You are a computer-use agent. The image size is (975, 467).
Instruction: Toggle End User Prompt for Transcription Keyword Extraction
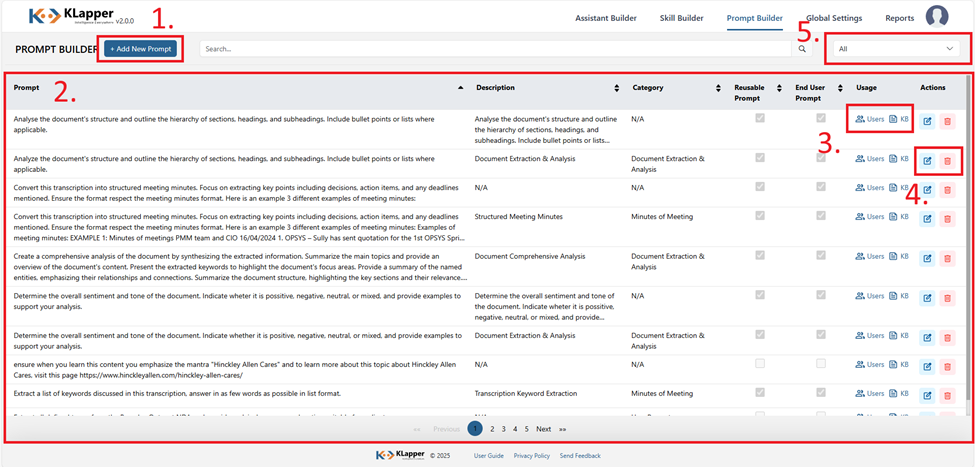click(821, 392)
